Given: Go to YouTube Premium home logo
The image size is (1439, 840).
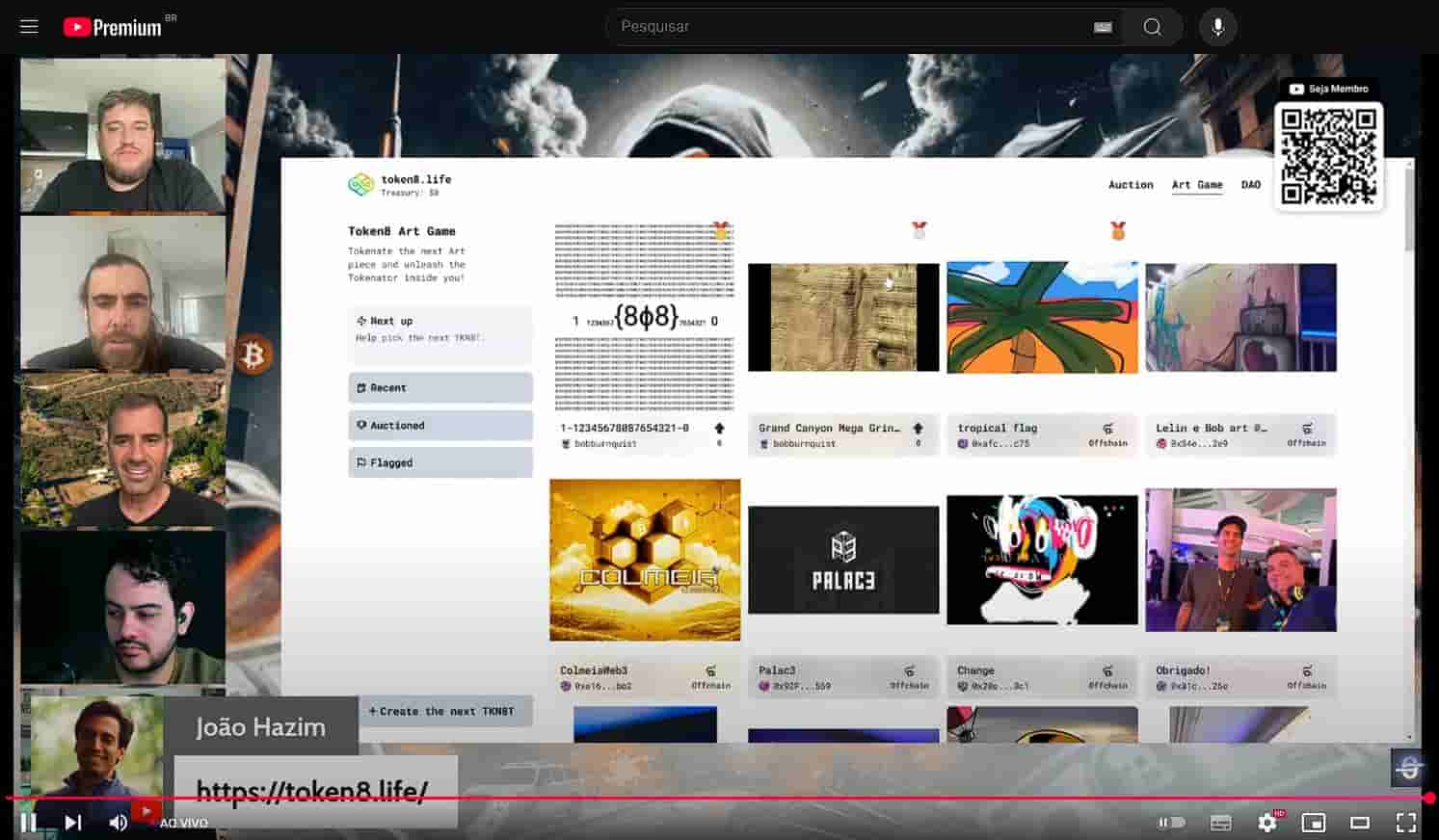Looking at the screenshot, I should coord(114,27).
